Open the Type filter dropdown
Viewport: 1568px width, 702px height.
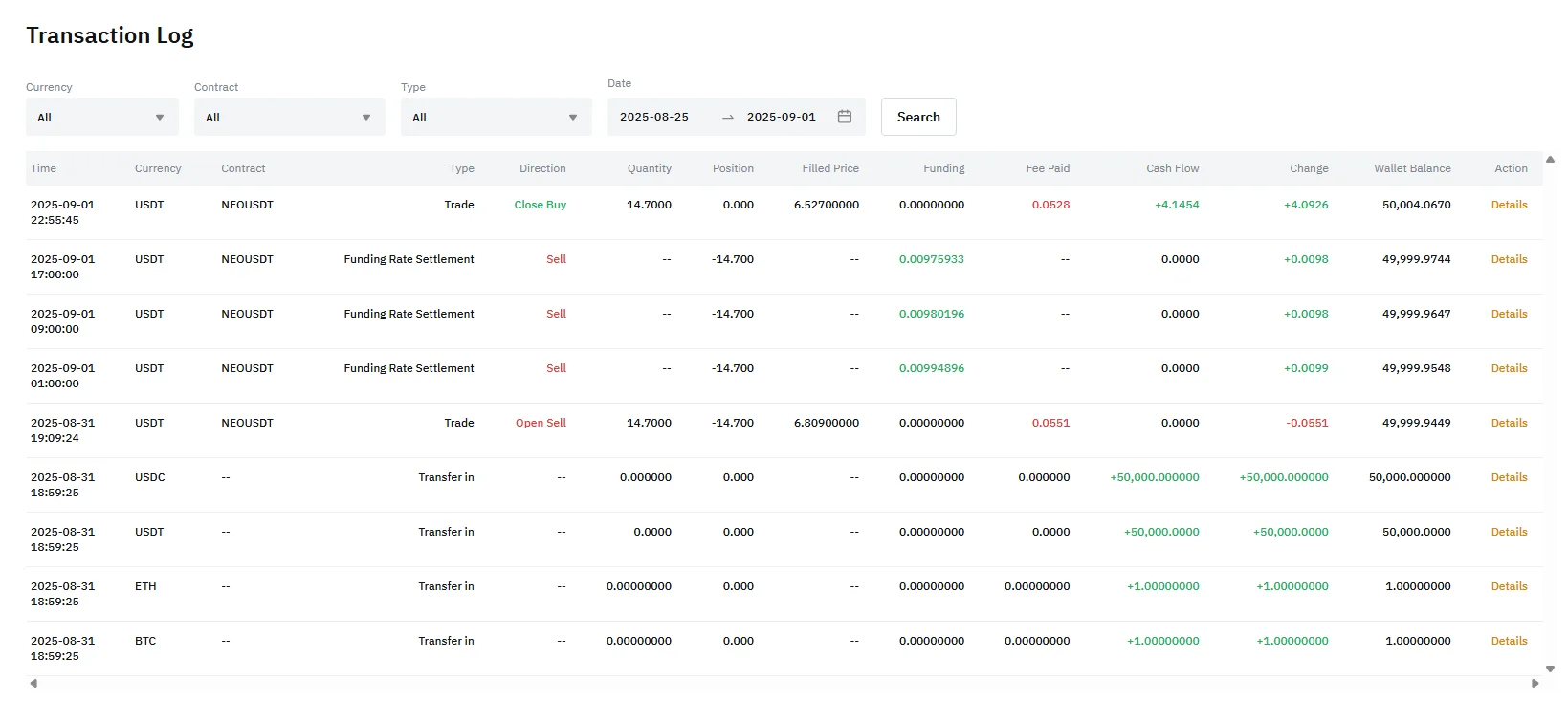[496, 118]
